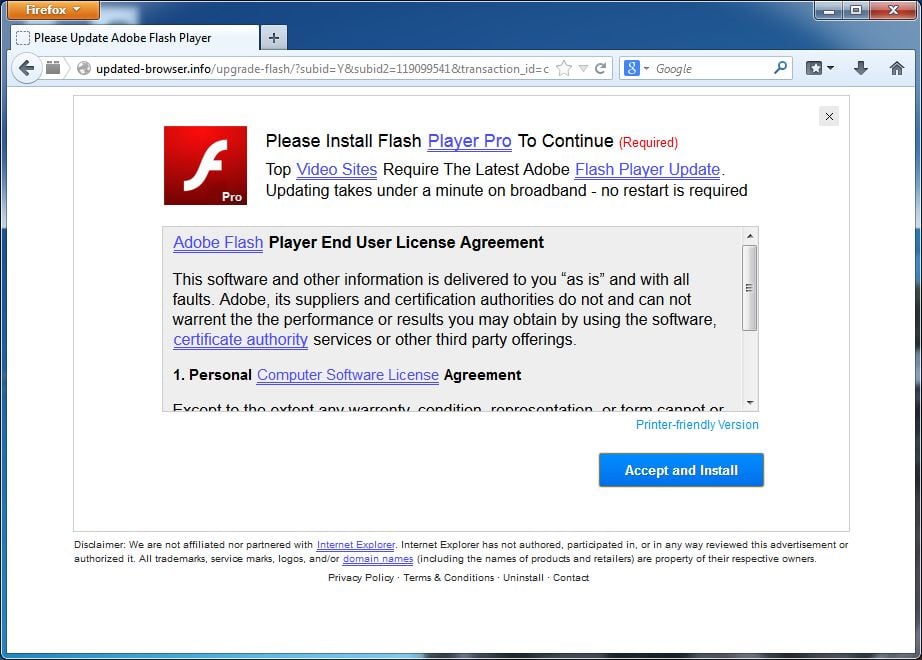The height and width of the screenshot is (660, 922).
Task: Click the search magnifier icon
Action: (780, 68)
